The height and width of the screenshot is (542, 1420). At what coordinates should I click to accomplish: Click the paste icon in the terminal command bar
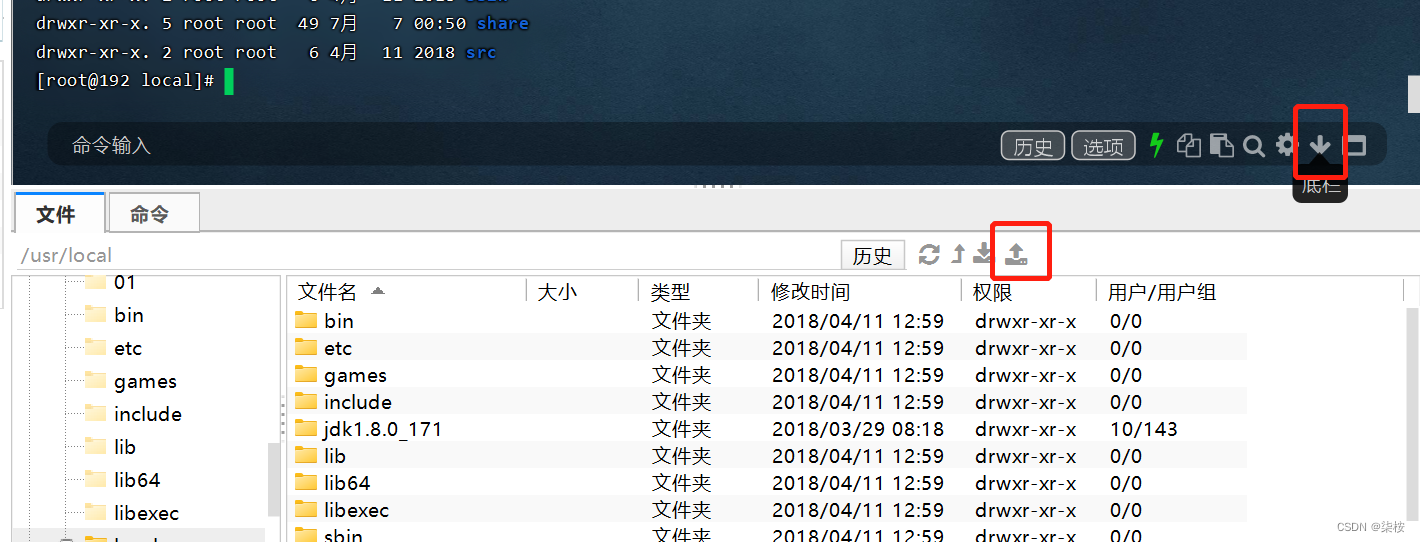click(x=1222, y=146)
